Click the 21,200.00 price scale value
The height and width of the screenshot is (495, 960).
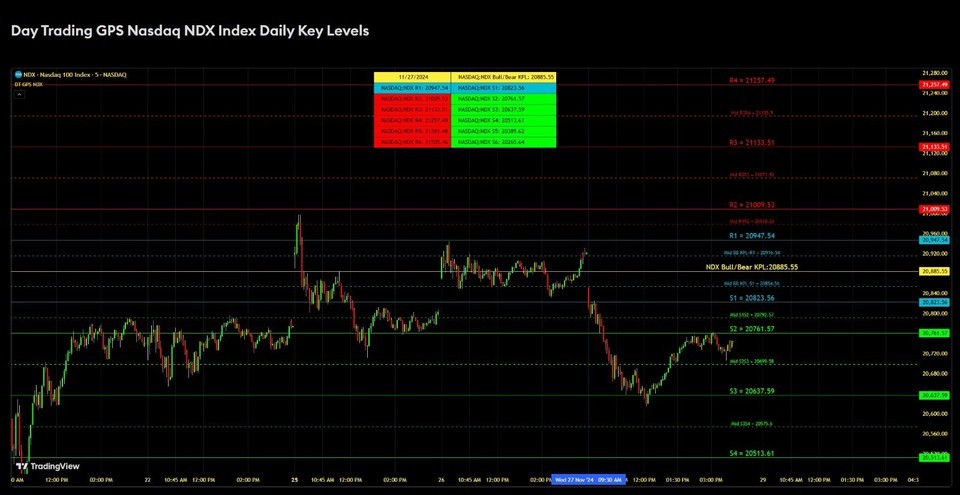click(934, 113)
